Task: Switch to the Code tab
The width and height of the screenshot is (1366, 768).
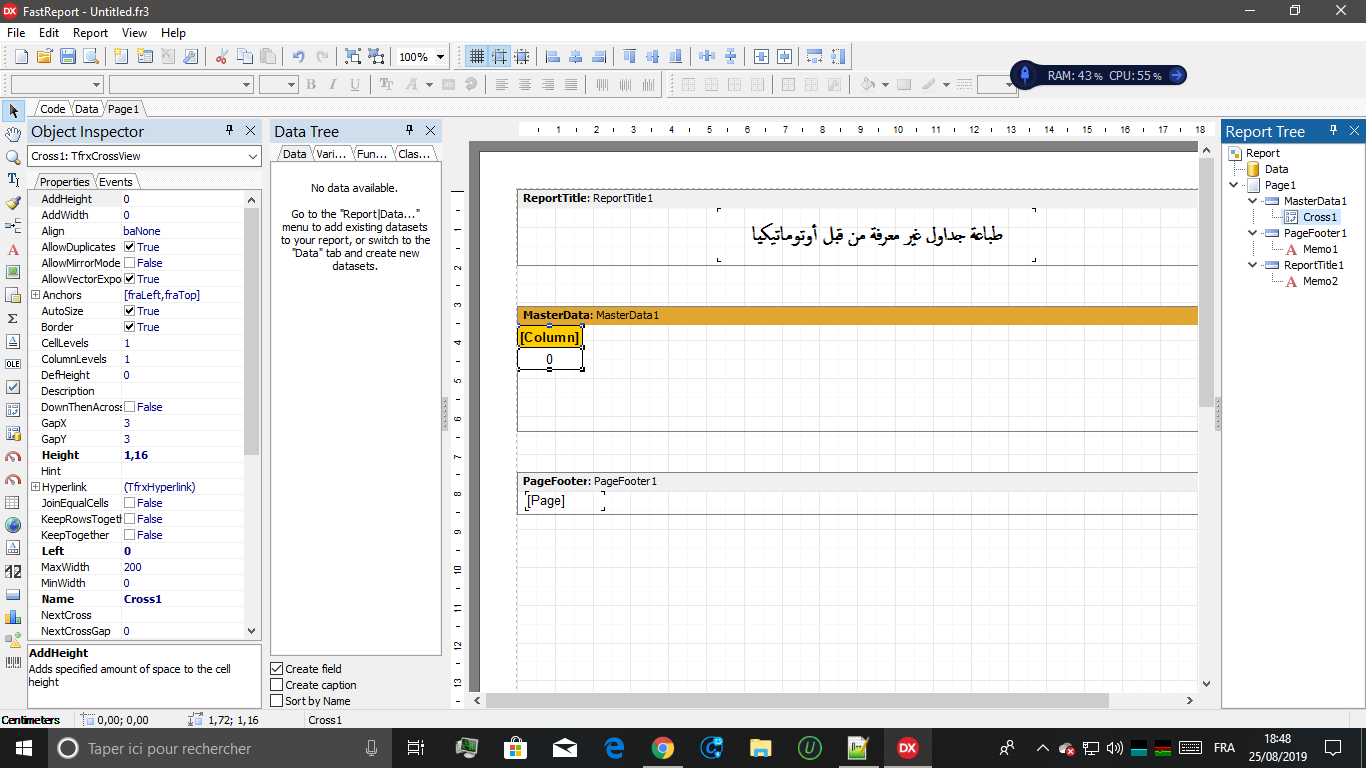Action: pyautogui.click(x=52, y=109)
